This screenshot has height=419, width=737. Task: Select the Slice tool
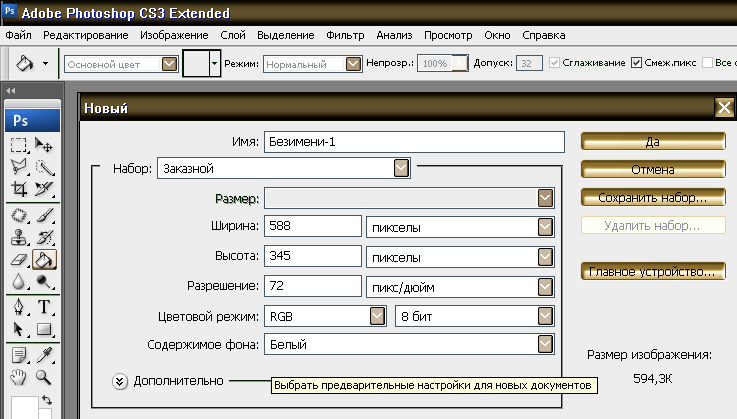click(44, 189)
